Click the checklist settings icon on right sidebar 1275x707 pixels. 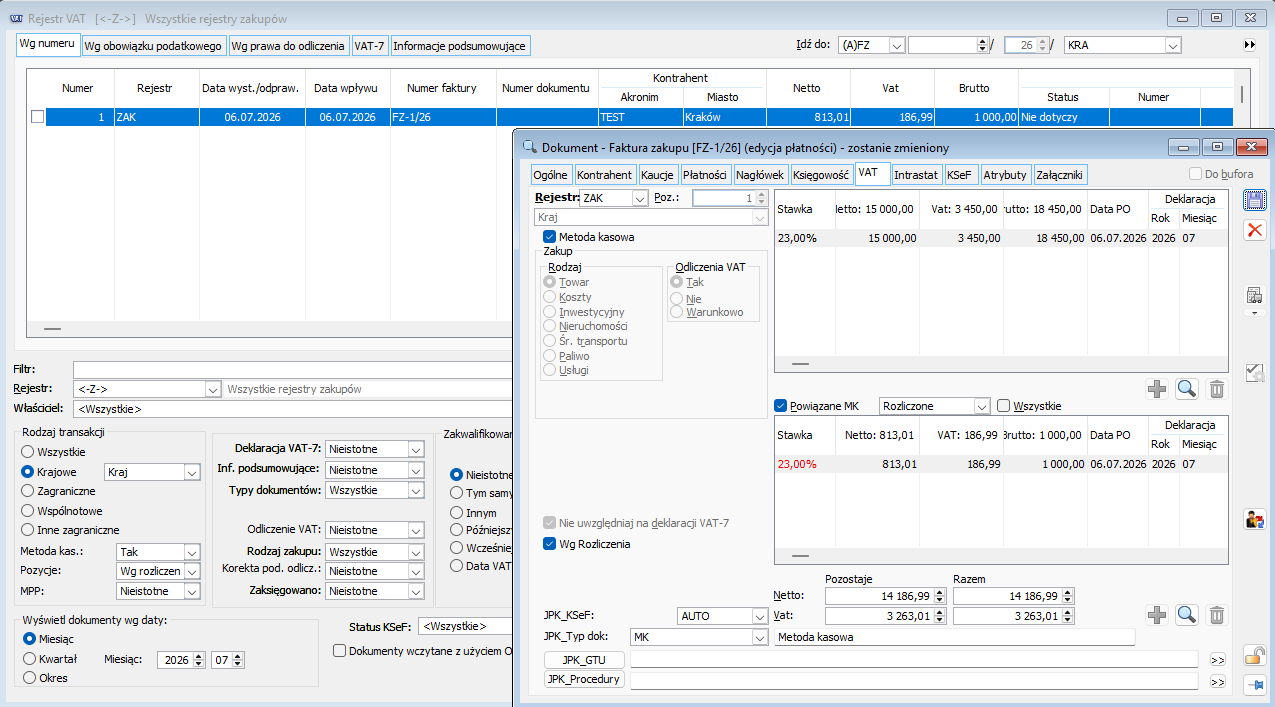pos(1254,372)
